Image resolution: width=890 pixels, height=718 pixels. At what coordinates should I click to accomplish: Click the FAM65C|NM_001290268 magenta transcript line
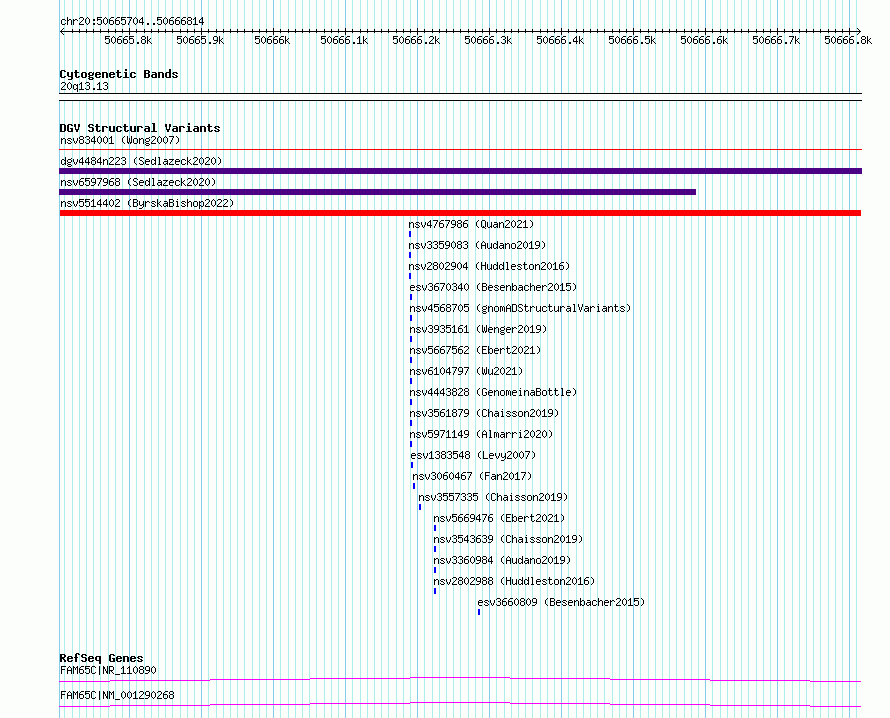(x=460, y=704)
